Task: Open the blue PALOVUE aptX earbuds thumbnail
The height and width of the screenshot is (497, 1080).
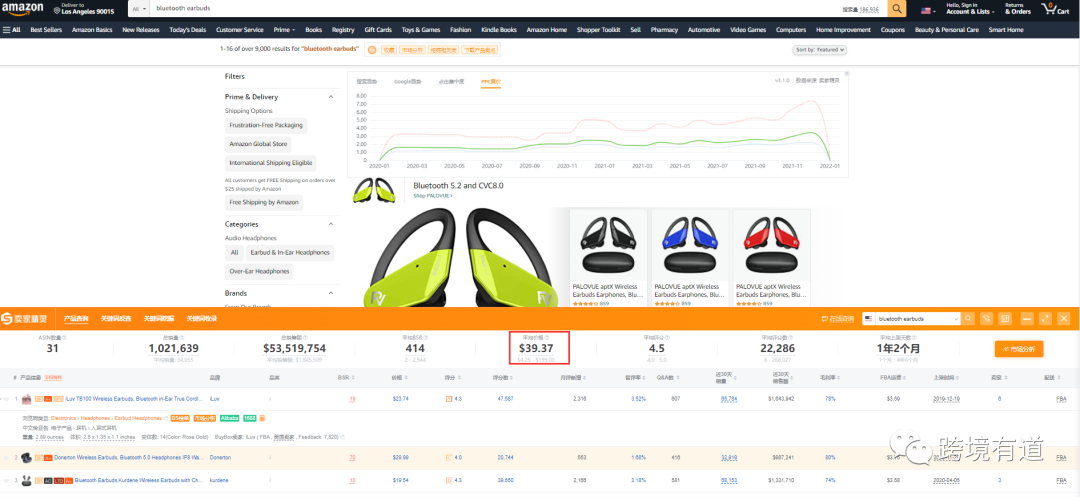Action: point(689,246)
